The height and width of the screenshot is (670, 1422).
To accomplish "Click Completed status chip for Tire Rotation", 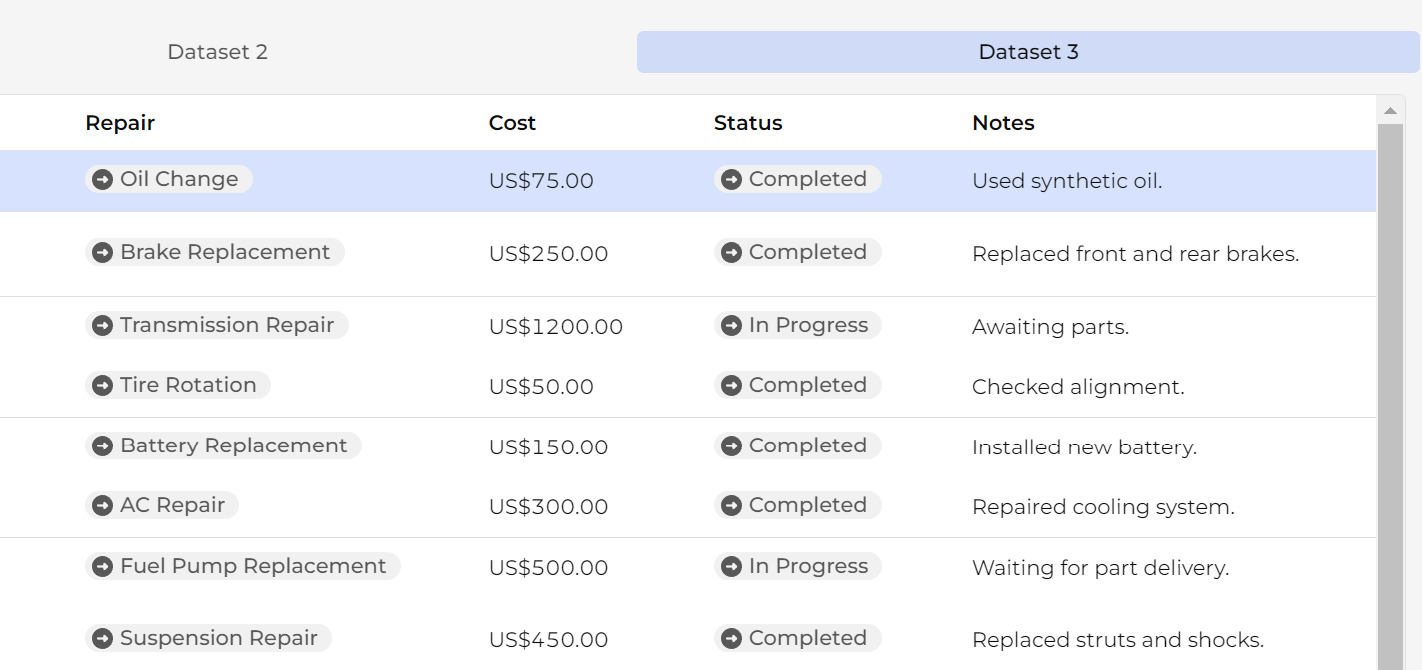I will 798,385.
